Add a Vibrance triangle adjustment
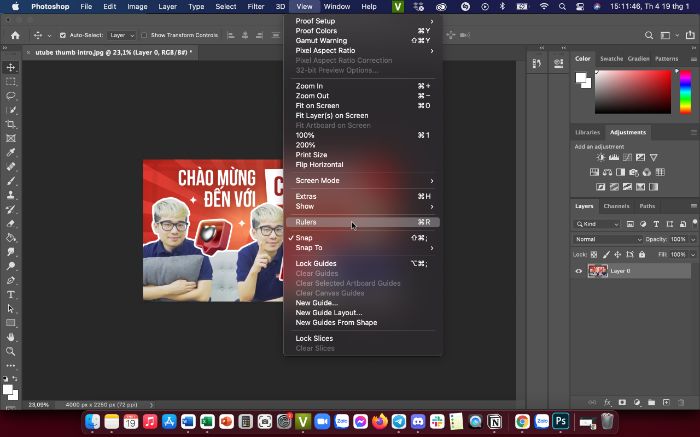Image resolution: width=700 pixels, height=437 pixels. click(654, 158)
